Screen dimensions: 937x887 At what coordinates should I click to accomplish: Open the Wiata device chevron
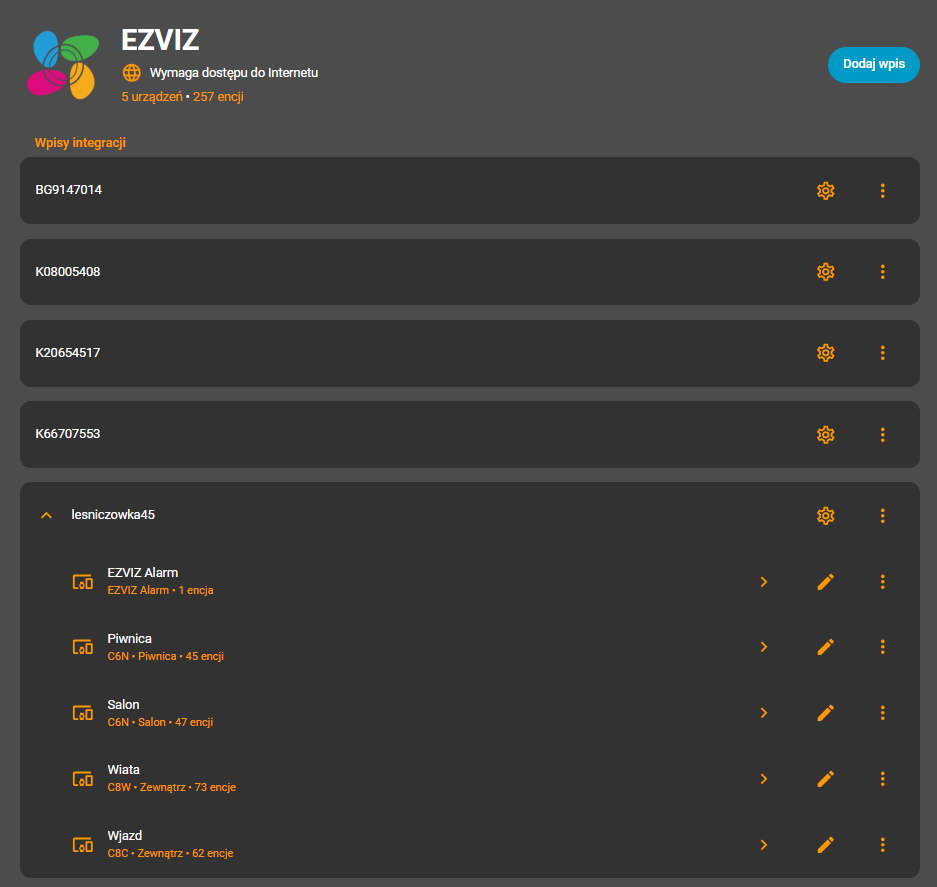(764, 779)
